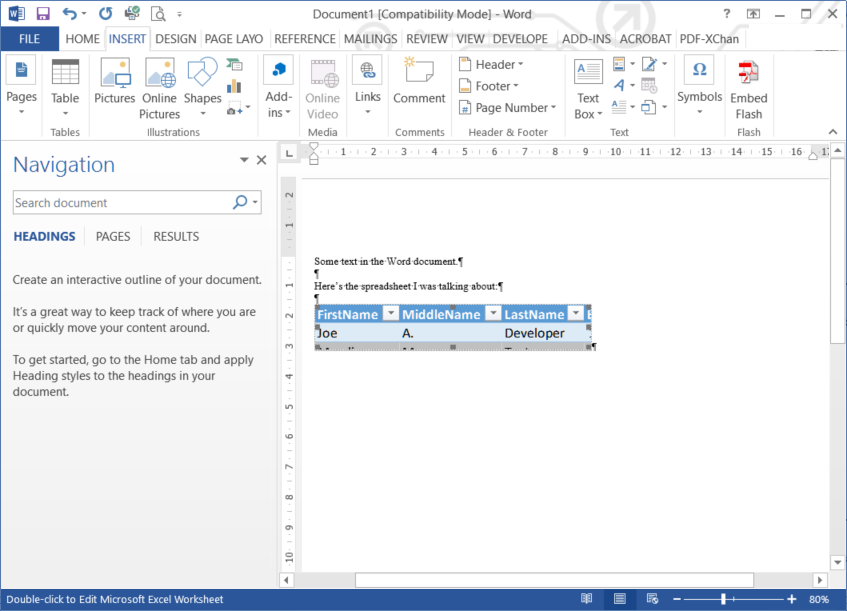The height and width of the screenshot is (611, 847).
Task: Switch to Read Mode in the status bar
Action: 587,599
